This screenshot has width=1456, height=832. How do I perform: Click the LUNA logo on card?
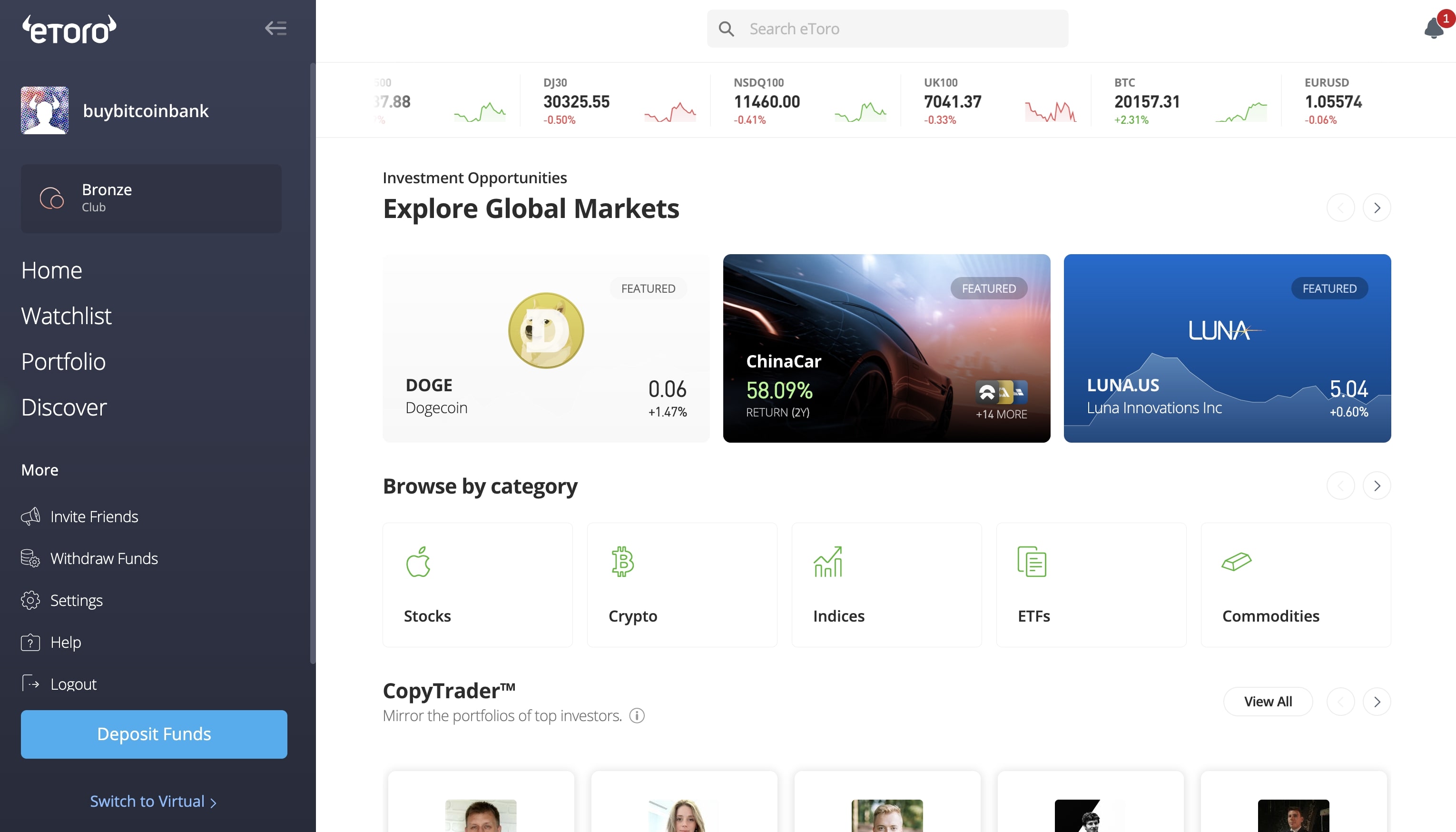click(x=1226, y=330)
